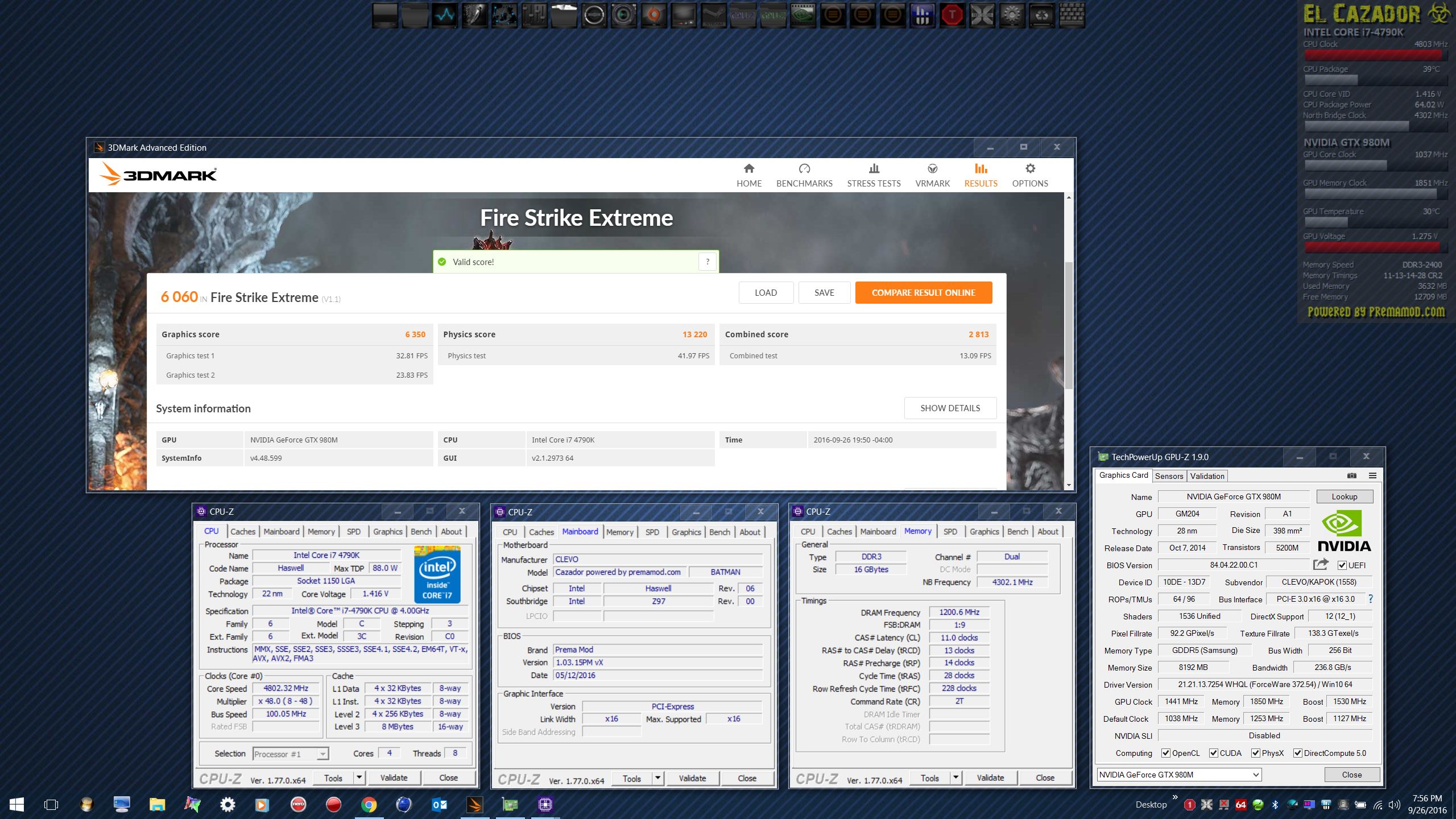The height and width of the screenshot is (819, 1456).
Task: Open Outlook from the taskbar
Action: click(x=439, y=804)
